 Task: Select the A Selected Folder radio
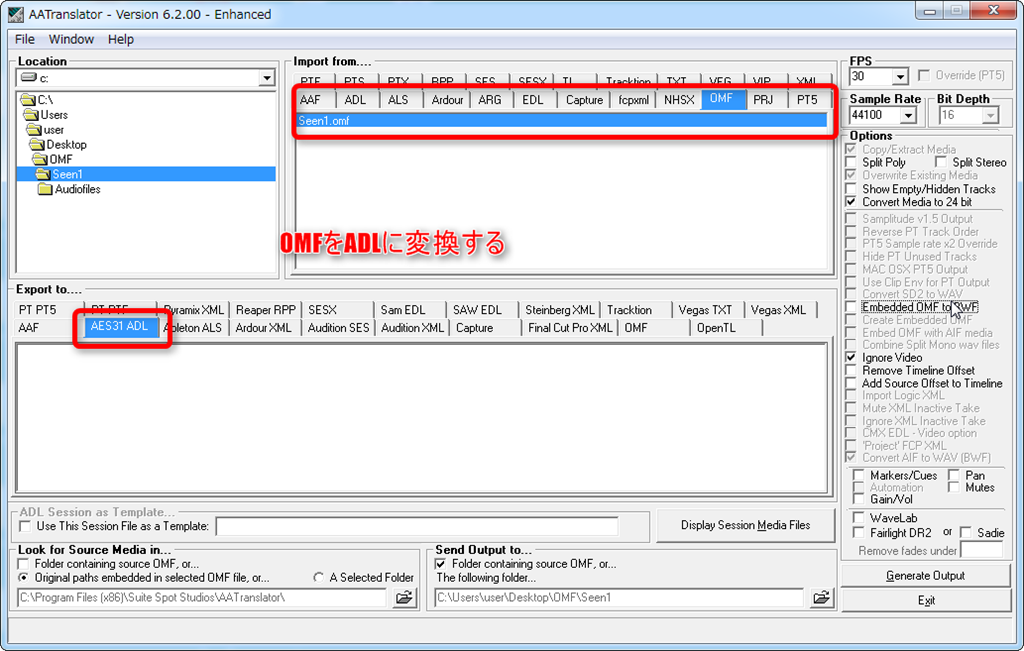319,578
